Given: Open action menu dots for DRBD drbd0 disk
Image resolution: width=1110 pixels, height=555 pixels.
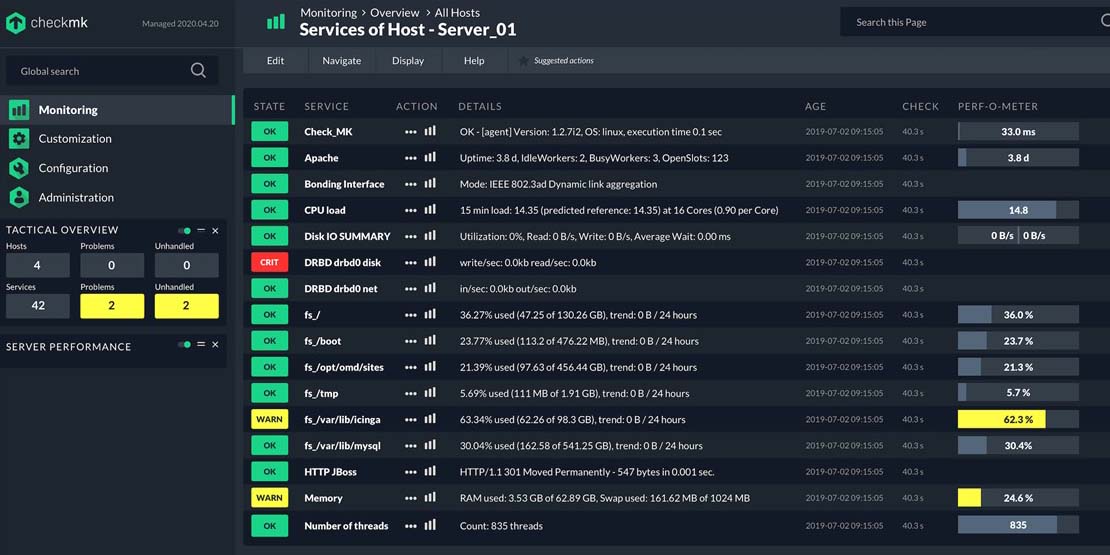Looking at the screenshot, I should 411,263.
